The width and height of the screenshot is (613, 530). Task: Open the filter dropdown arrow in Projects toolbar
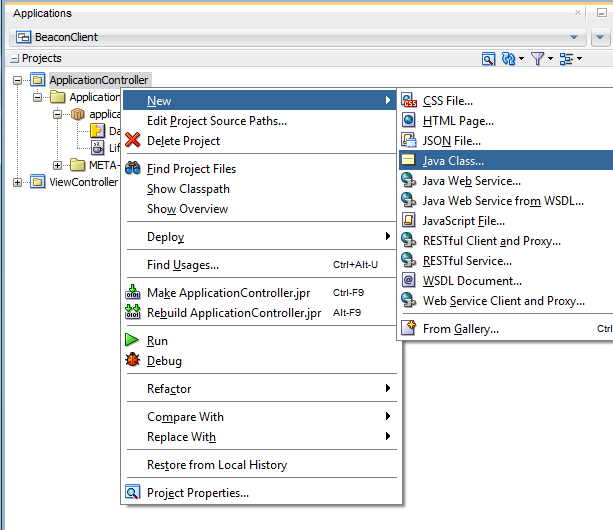pos(550,59)
